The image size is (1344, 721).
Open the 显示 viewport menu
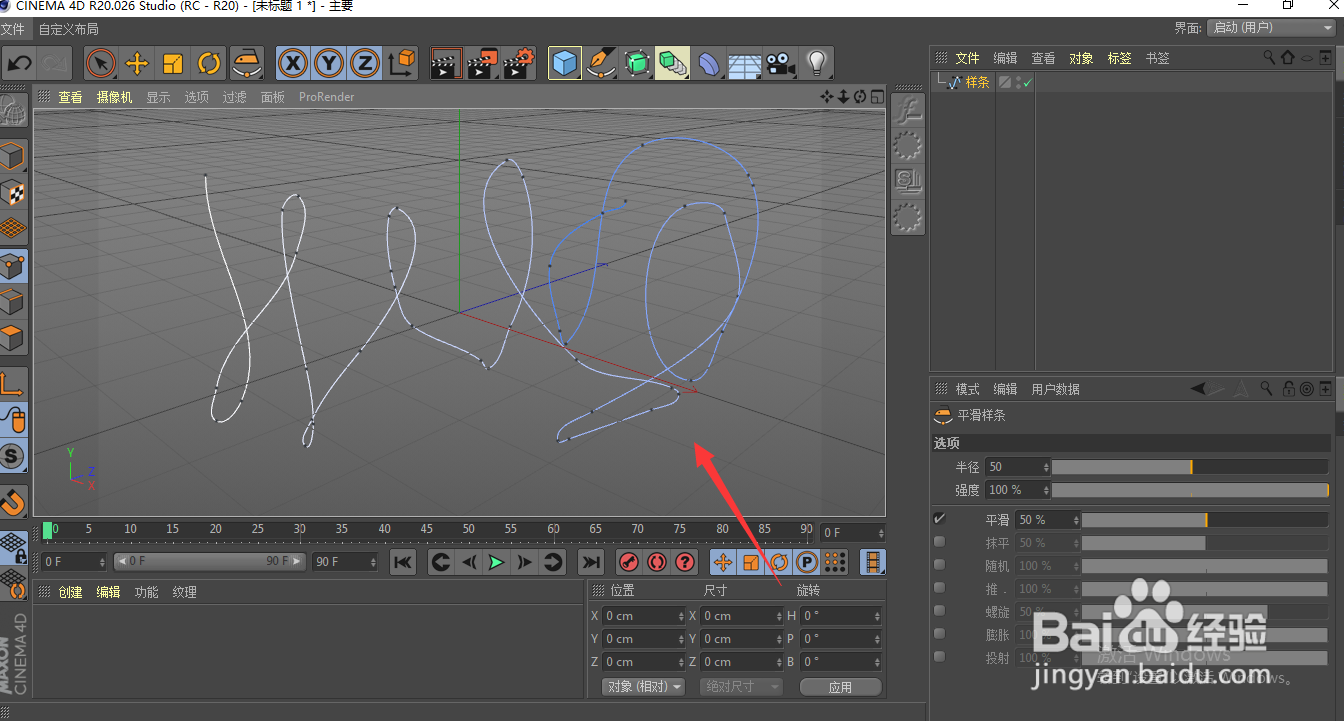158,97
